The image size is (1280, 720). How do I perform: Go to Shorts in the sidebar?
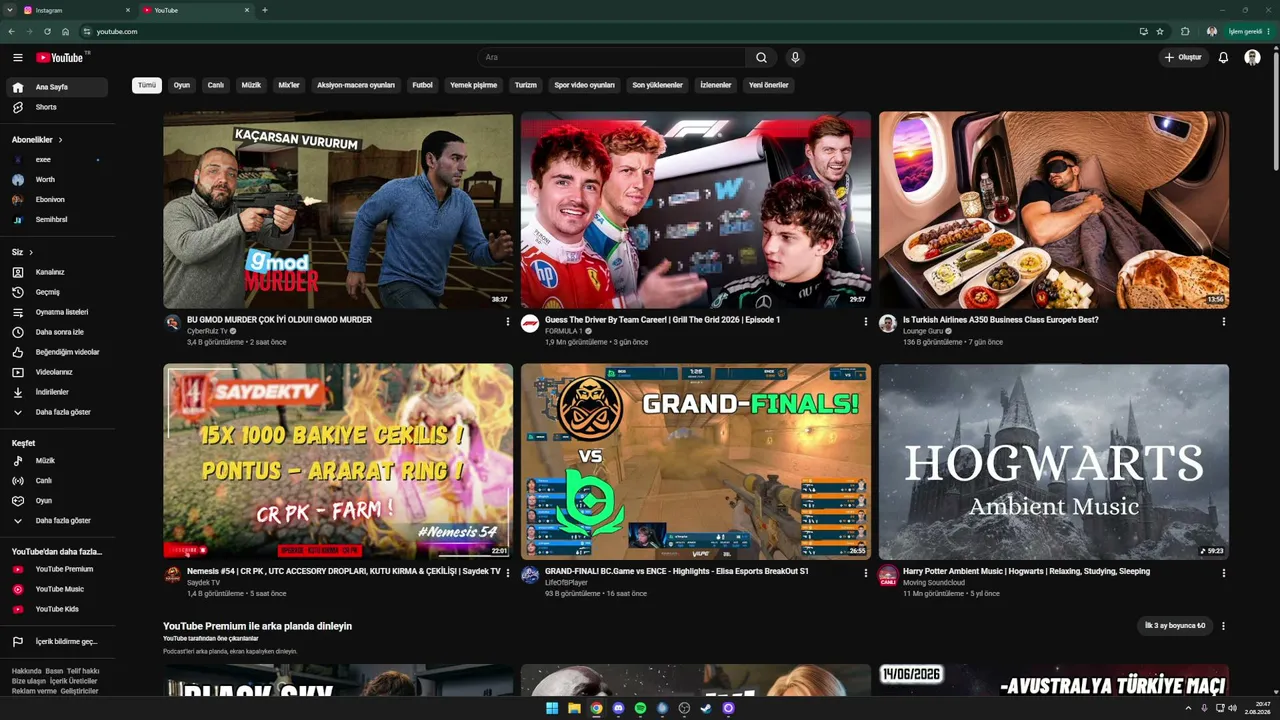(x=57, y=107)
